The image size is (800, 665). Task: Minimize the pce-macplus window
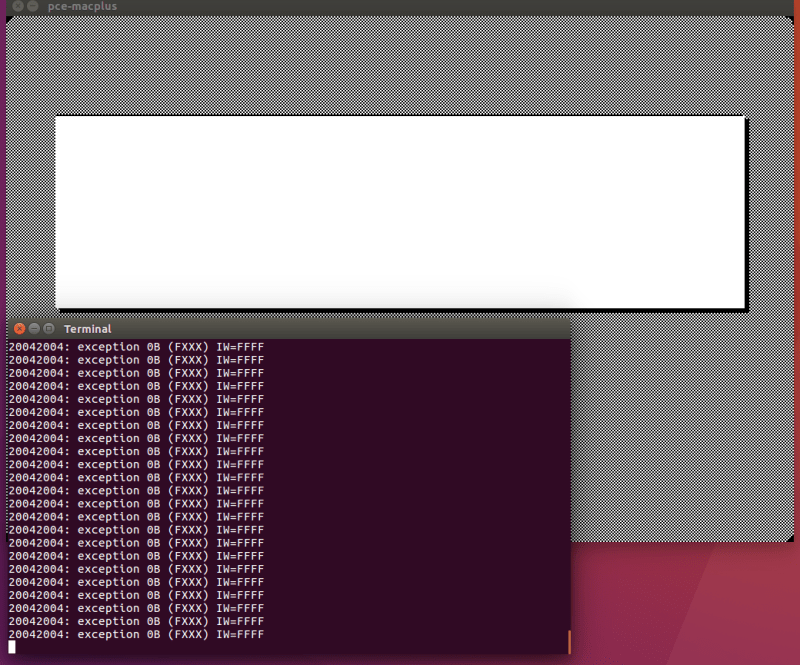(33, 6)
